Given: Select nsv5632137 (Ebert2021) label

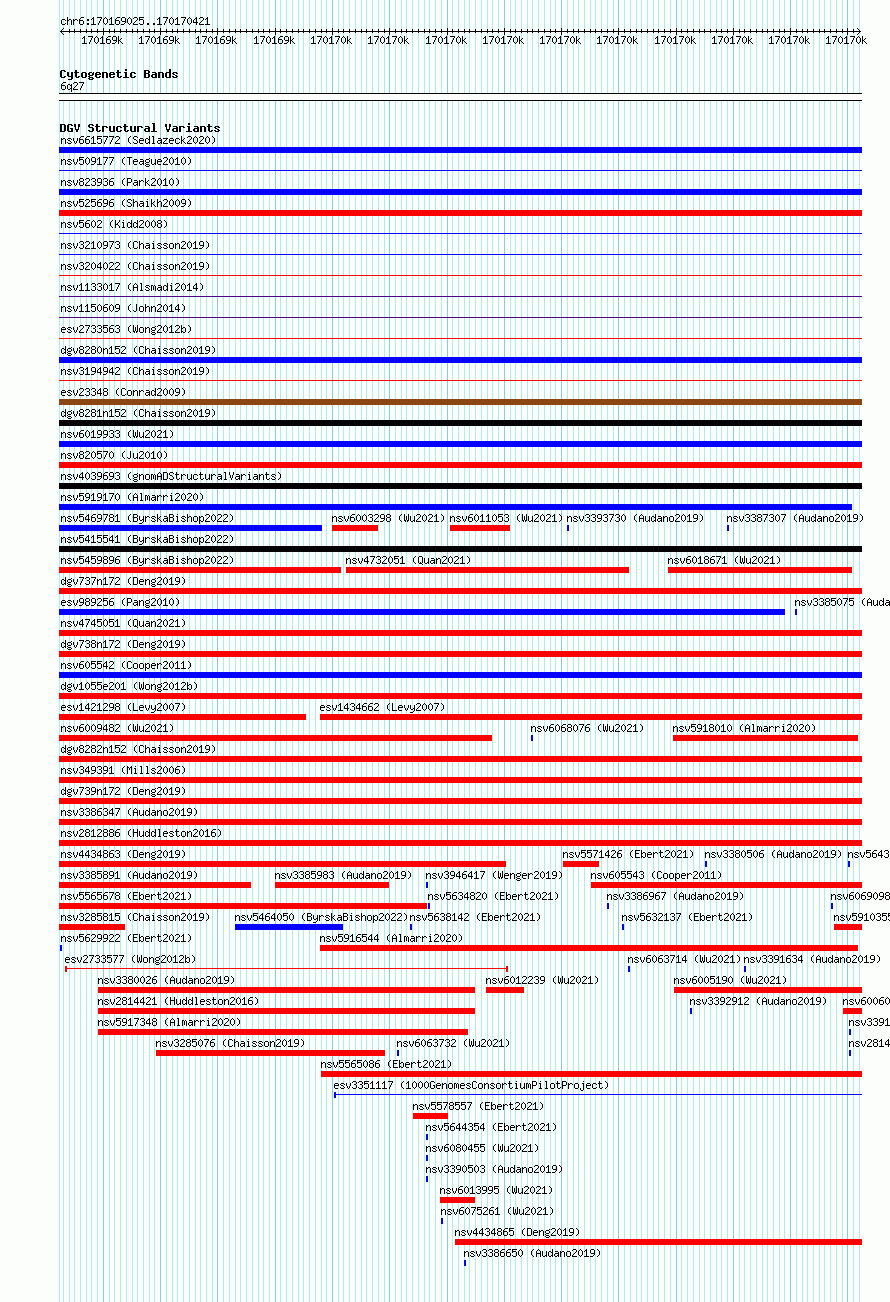Looking at the screenshot, I should (x=687, y=917).
